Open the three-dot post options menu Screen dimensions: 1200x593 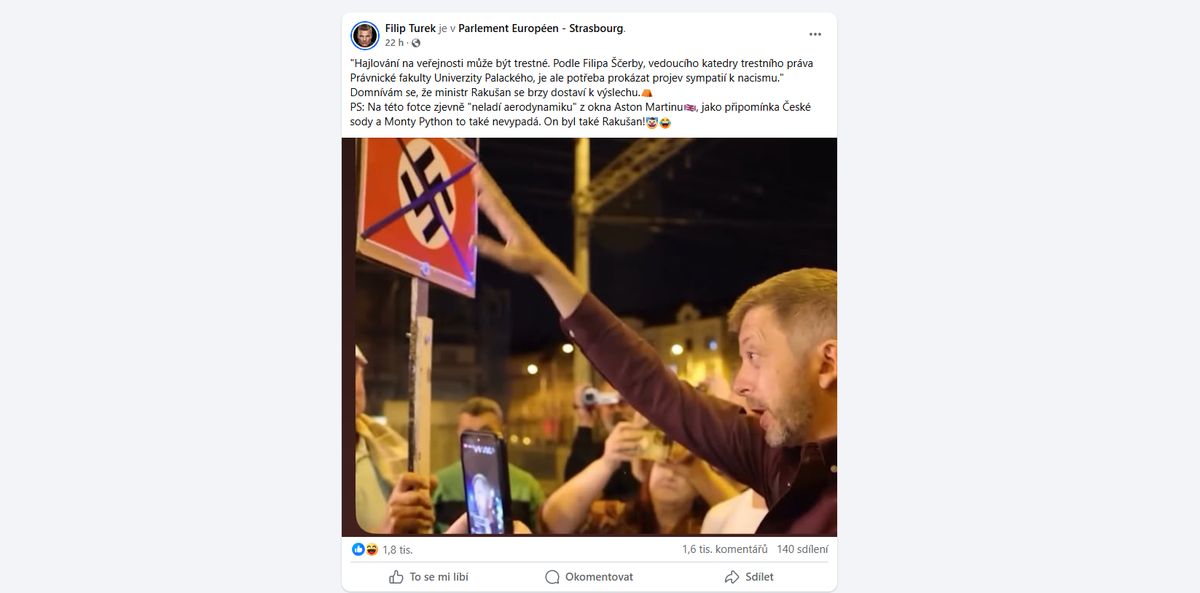click(x=815, y=34)
